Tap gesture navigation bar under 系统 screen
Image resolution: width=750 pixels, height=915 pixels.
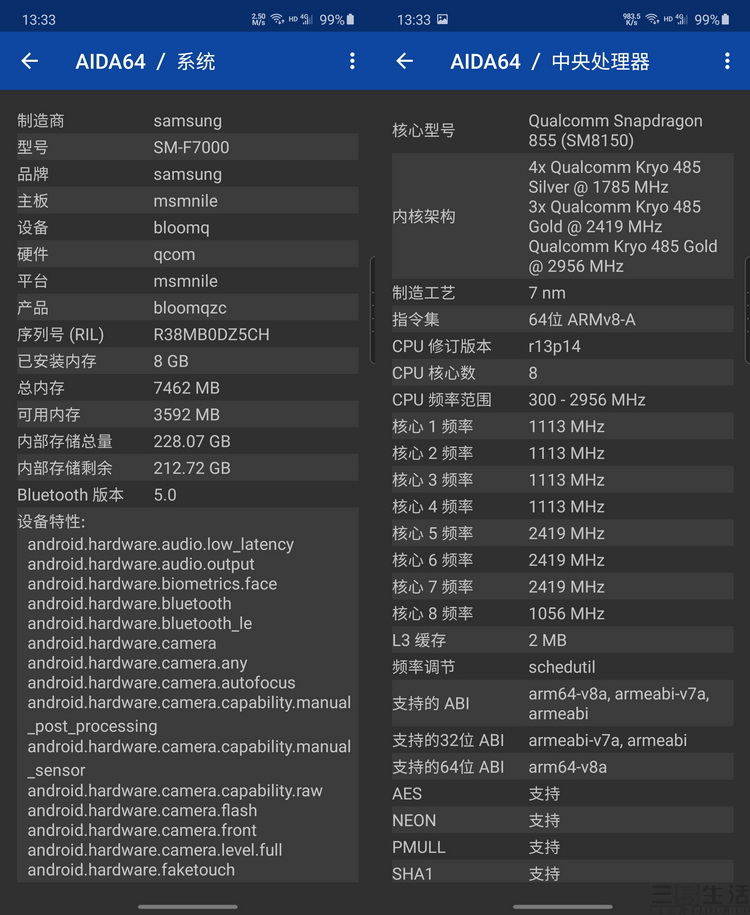point(187,907)
